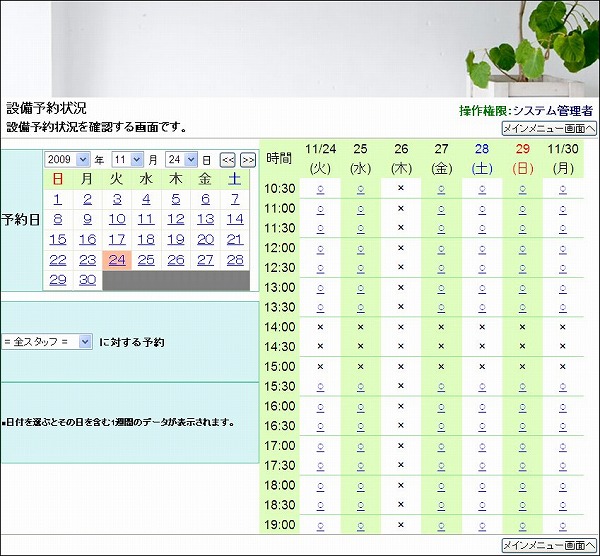Click the 29 (日) column header
The image size is (600, 556).
(522, 158)
